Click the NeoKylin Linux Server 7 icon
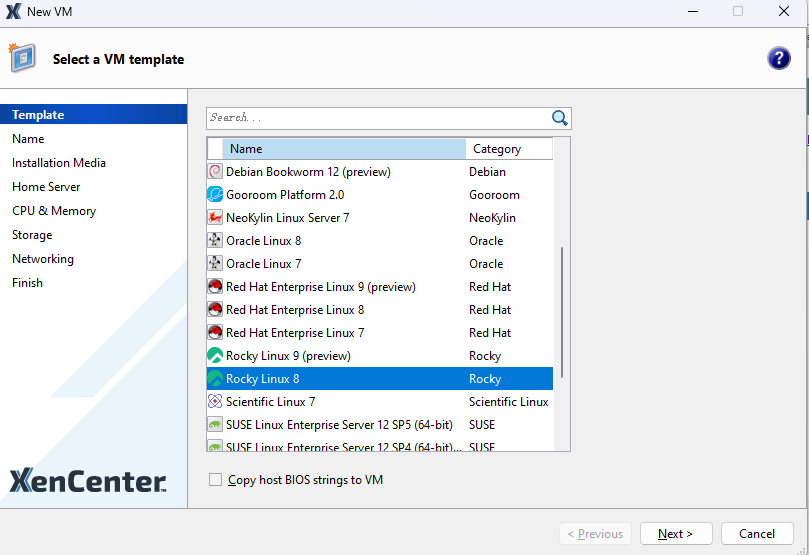The height and width of the screenshot is (555, 809). point(215,218)
